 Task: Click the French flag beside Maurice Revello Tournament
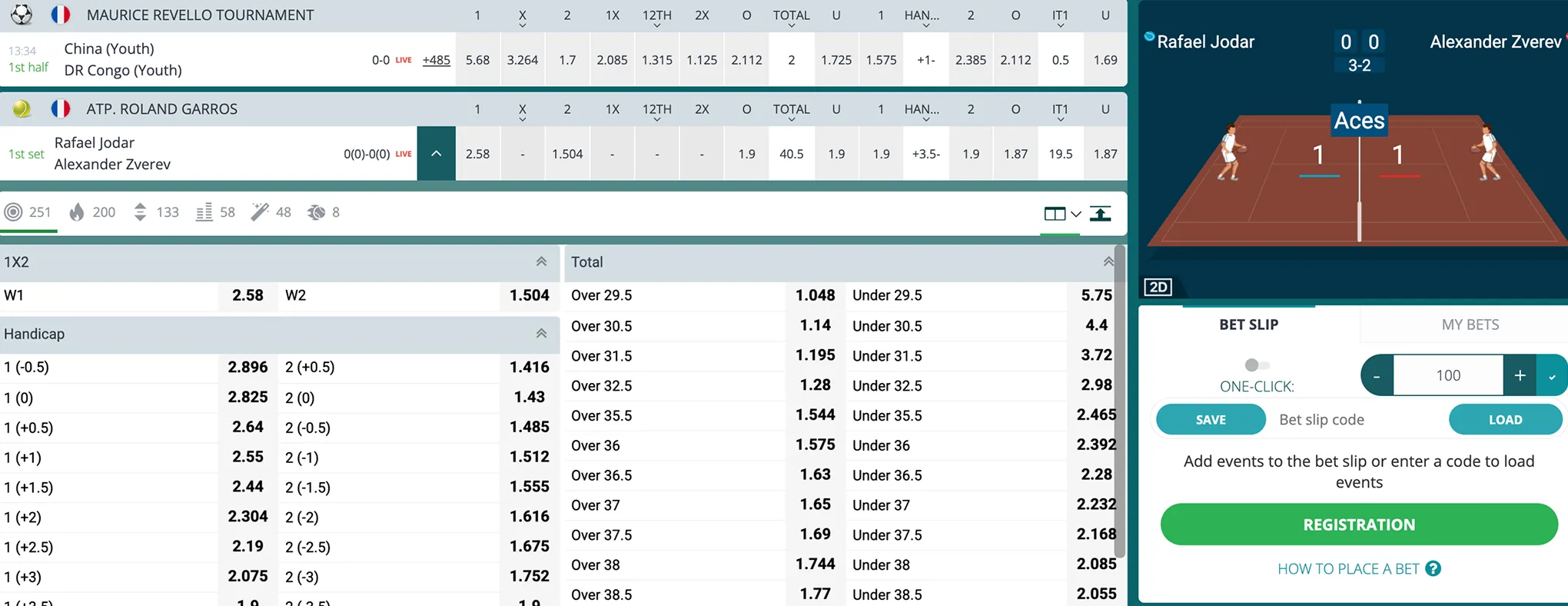(61, 15)
